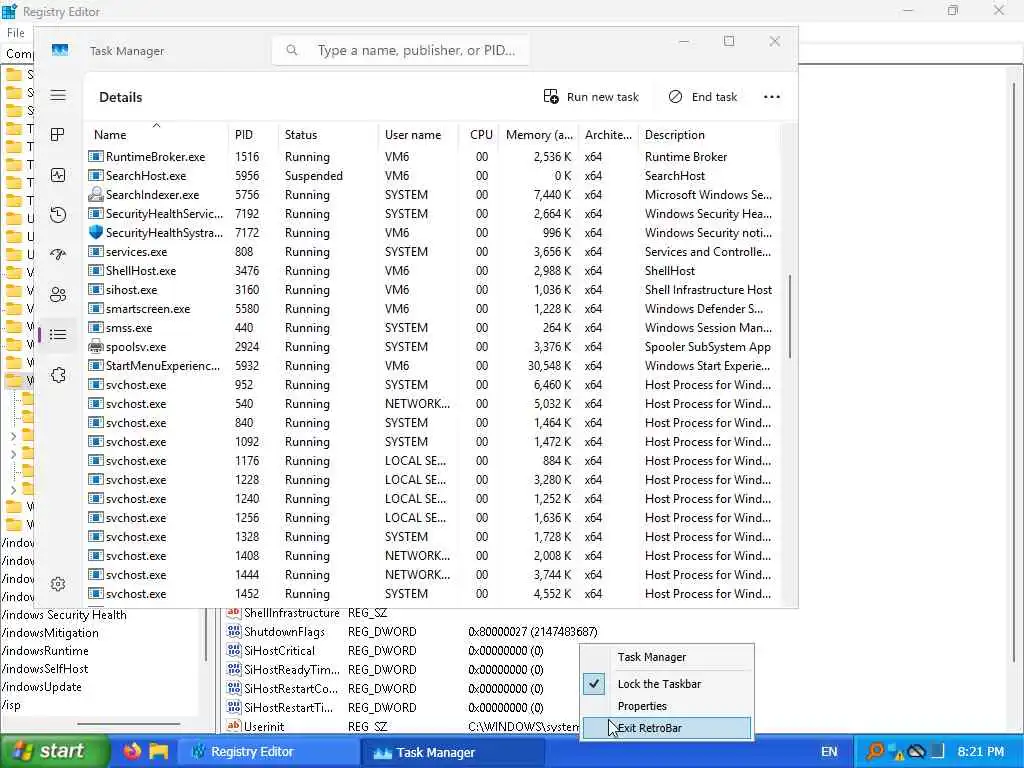Select svchost.exe with PID 952
The height and width of the screenshot is (768, 1024).
(432, 385)
